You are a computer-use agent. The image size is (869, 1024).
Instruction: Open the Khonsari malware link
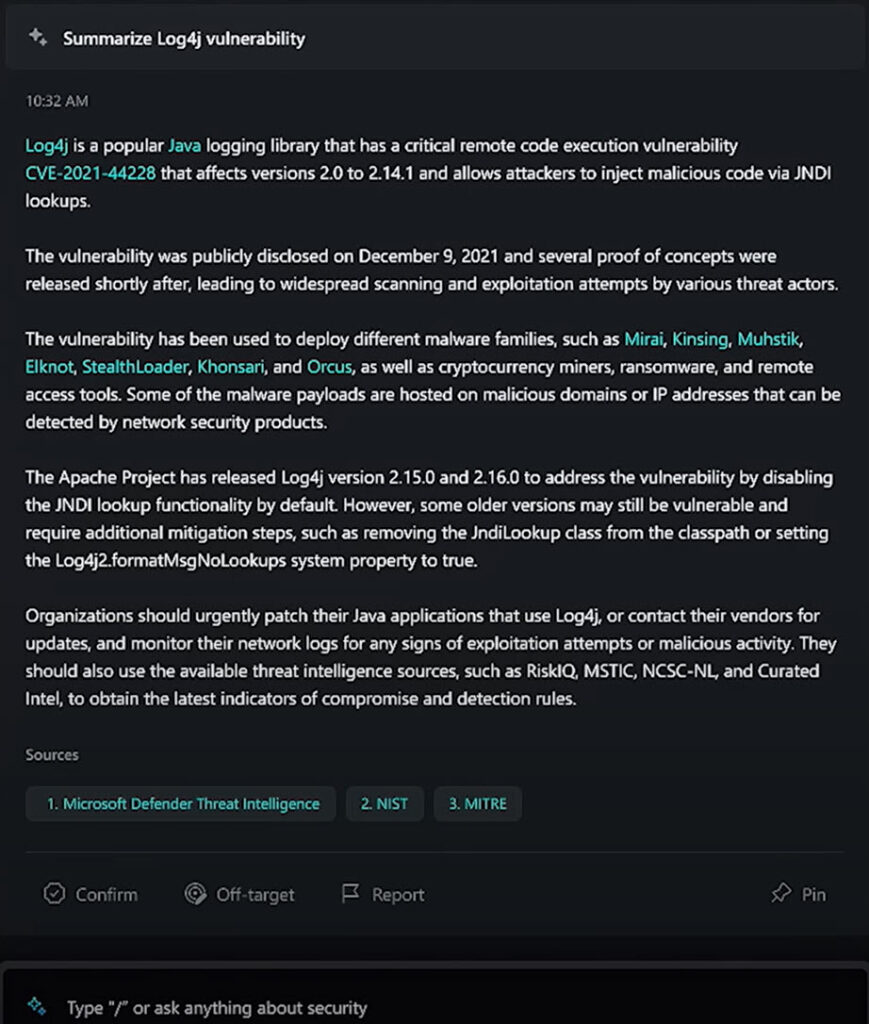point(230,366)
